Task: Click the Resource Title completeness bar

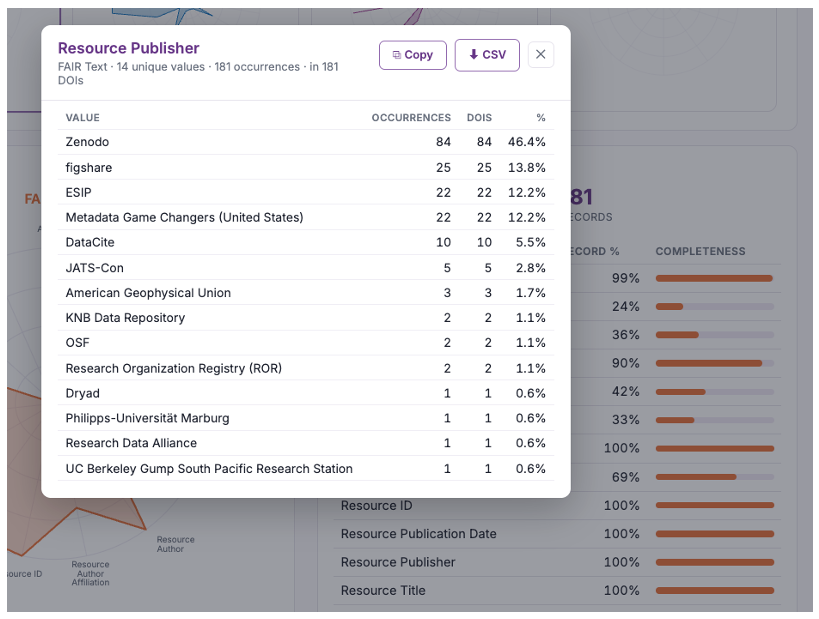Action: (x=715, y=591)
